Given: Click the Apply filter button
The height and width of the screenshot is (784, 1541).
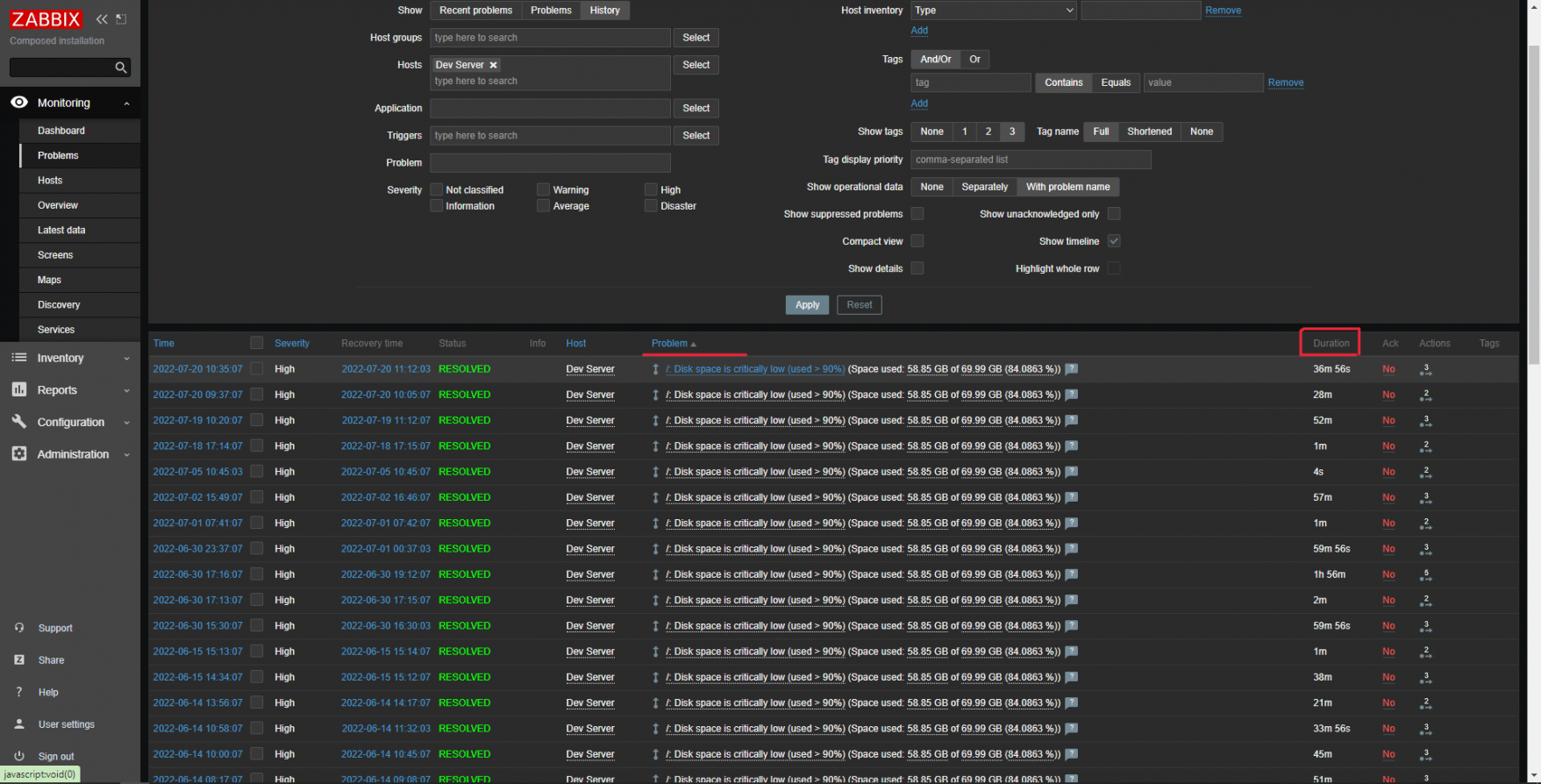Looking at the screenshot, I should 807,305.
